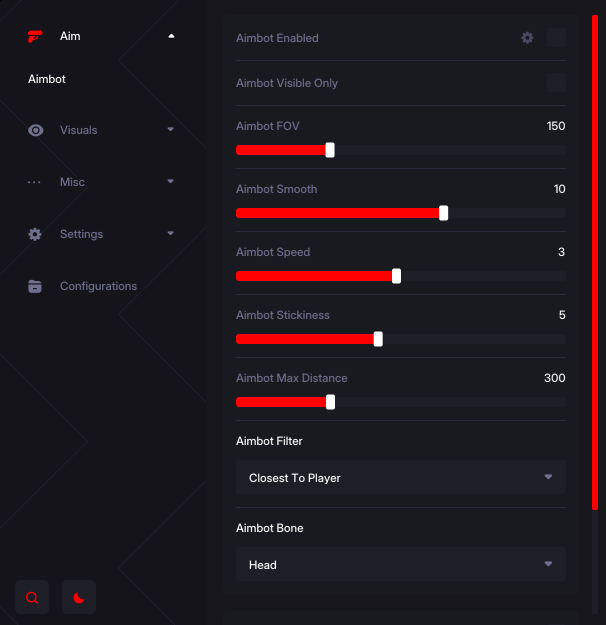Expand the Misc section arrow
The height and width of the screenshot is (625, 606).
(170, 181)
